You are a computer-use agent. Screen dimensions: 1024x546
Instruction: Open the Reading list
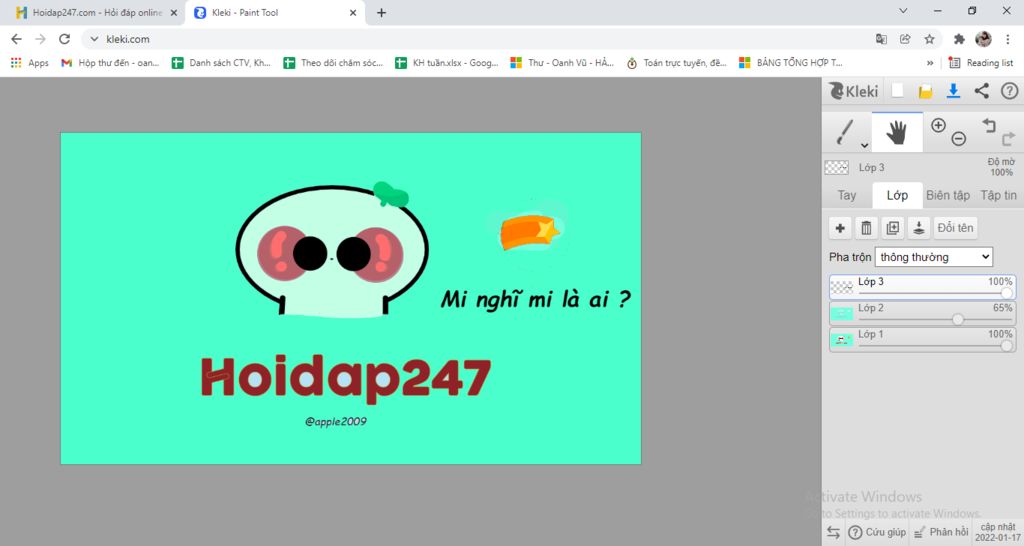point(981,63)
